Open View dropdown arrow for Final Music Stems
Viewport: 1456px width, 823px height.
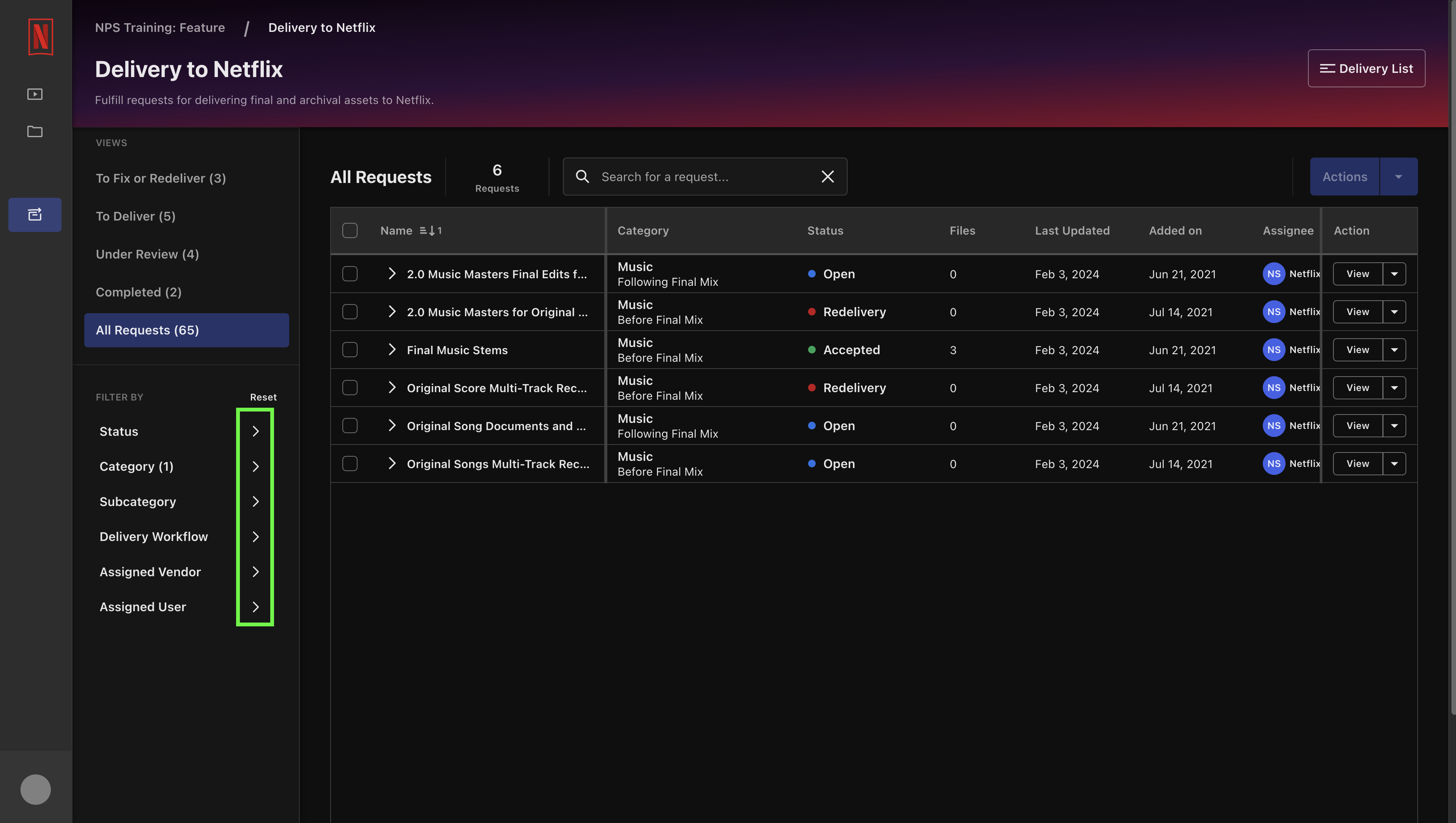click(1395, 350)
